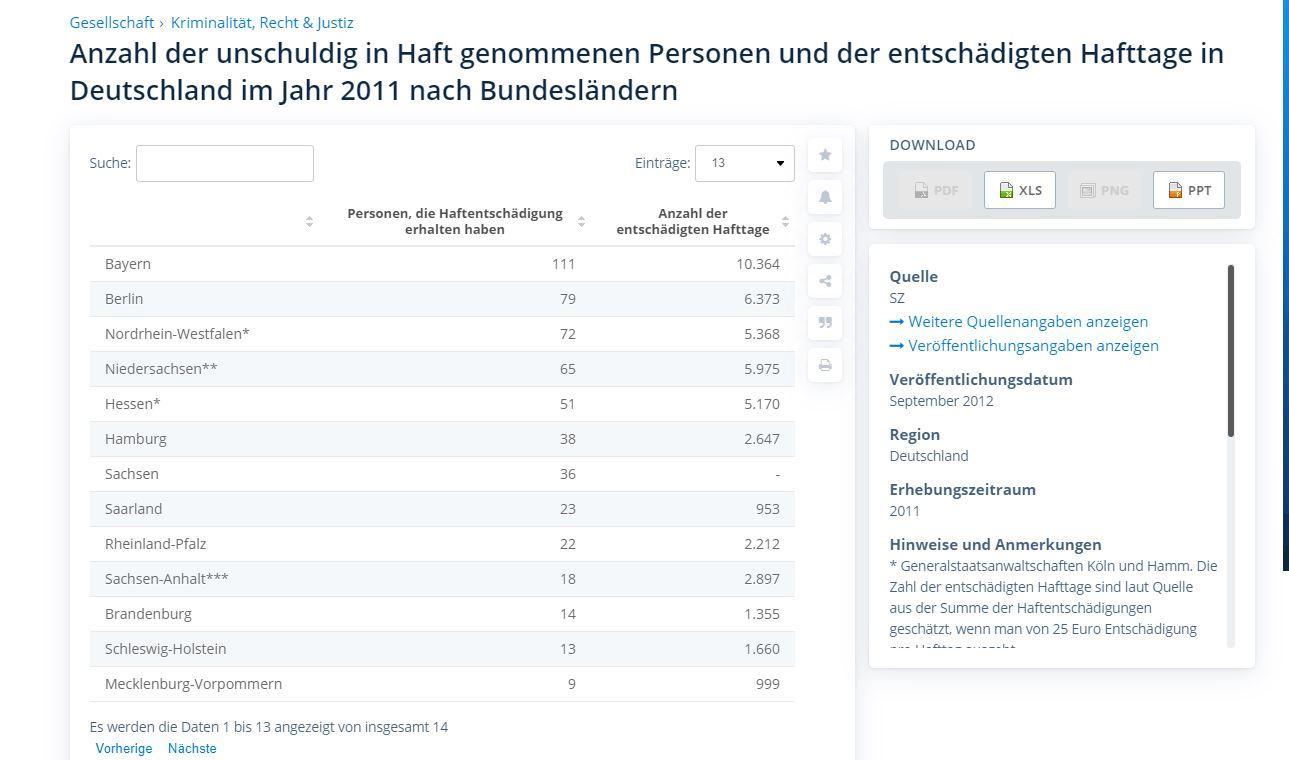
Task: Click the value 2.647 for Hamburg
Action: (x=762, y=439)
